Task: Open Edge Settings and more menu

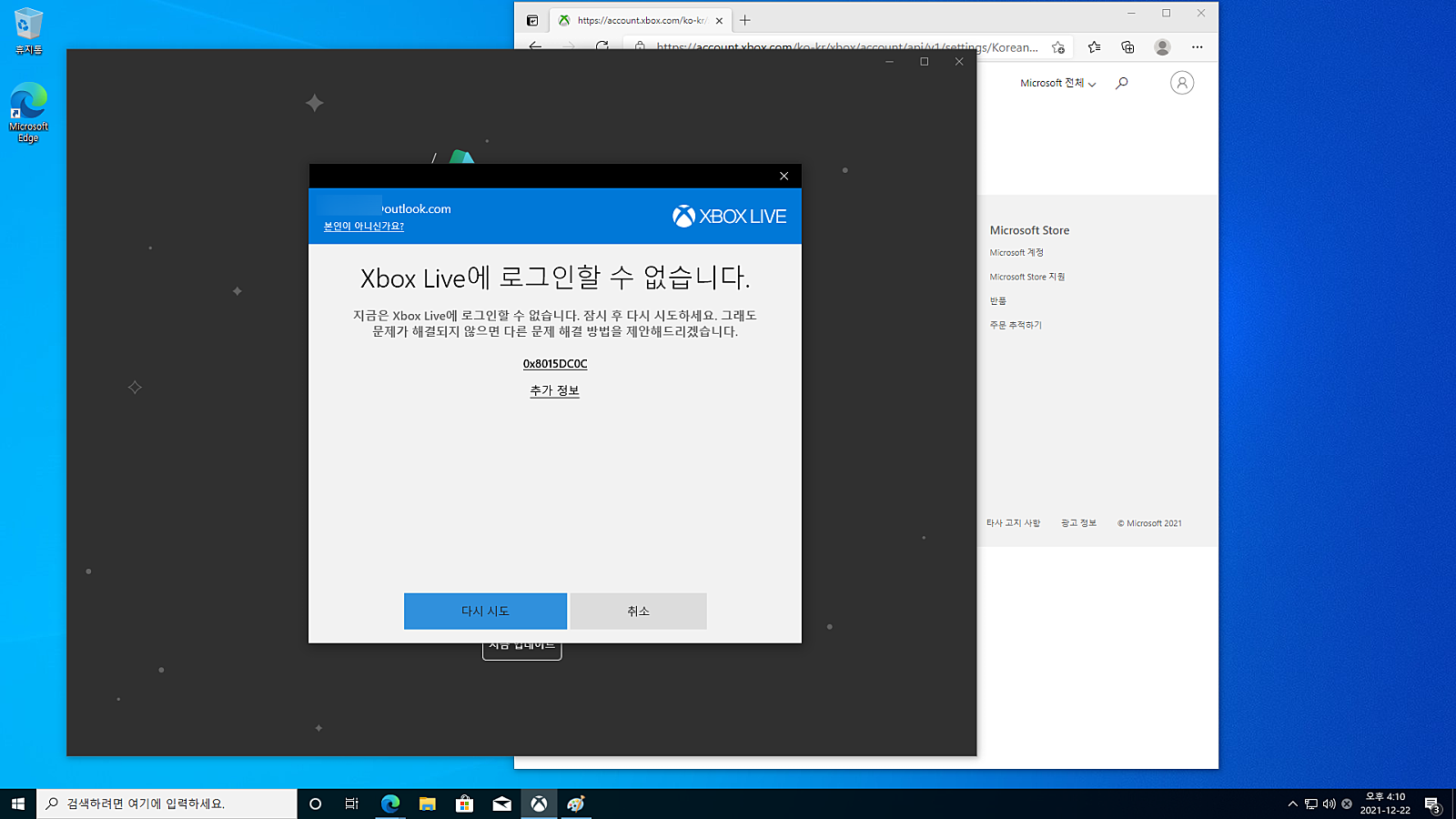Action: tap(1197, 47)
